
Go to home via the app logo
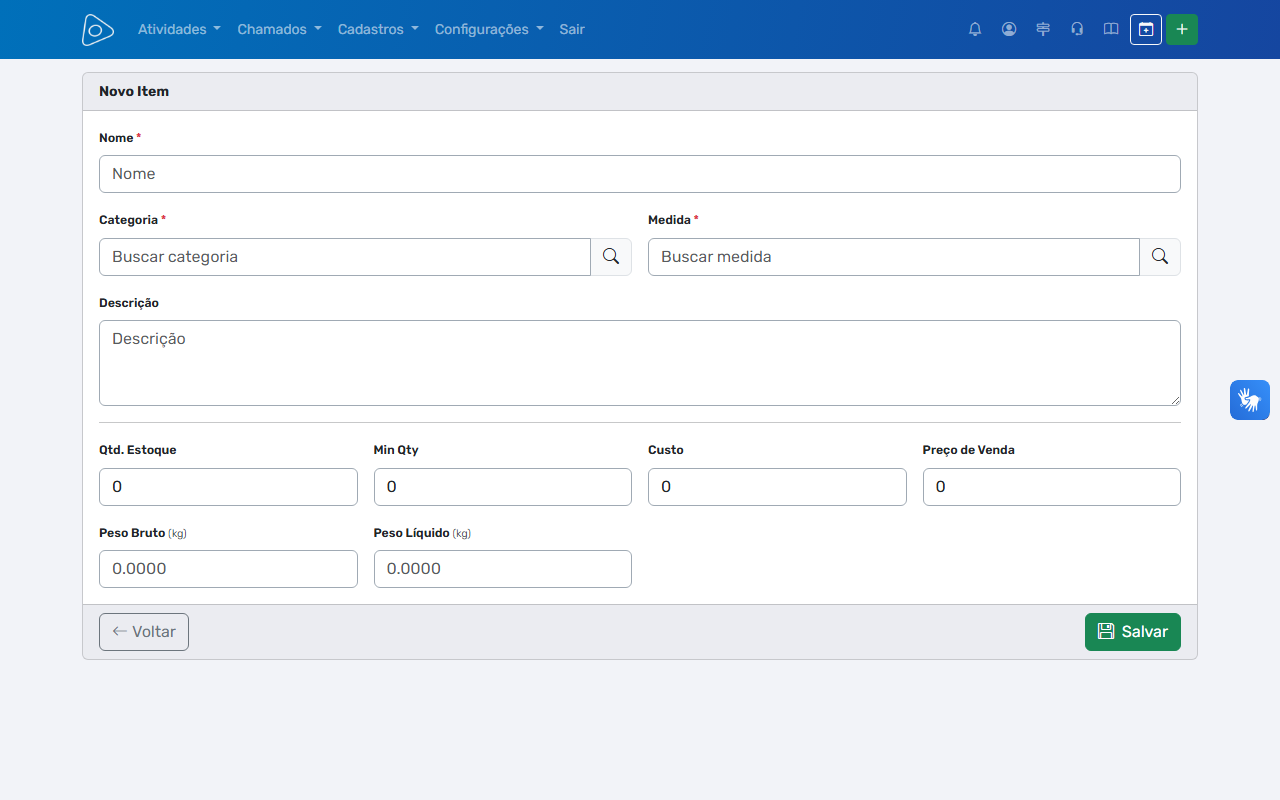click(97, 30)
